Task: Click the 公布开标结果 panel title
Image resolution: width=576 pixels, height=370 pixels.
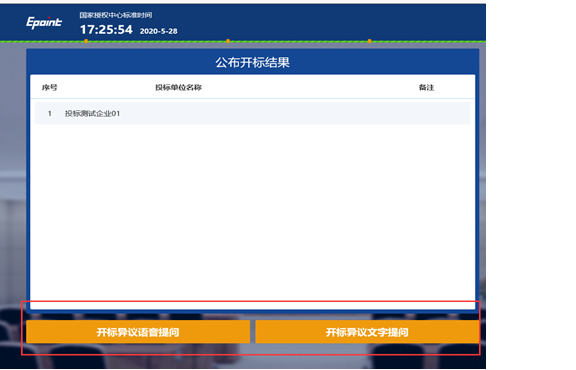Action: pyautogui.click(x=253, y=62)
